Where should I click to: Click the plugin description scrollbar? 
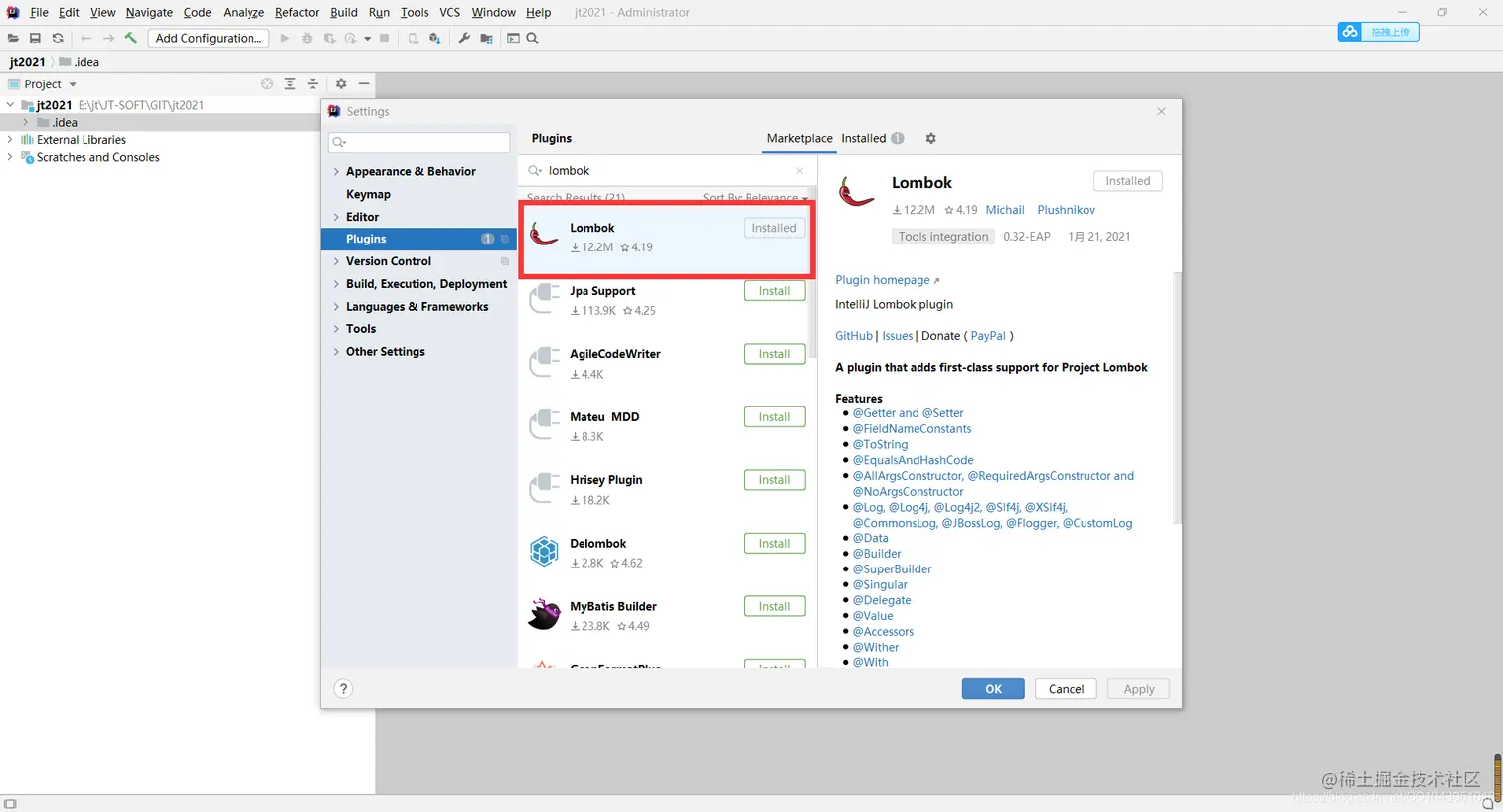pyautogui.click(x=1178, y=398)
